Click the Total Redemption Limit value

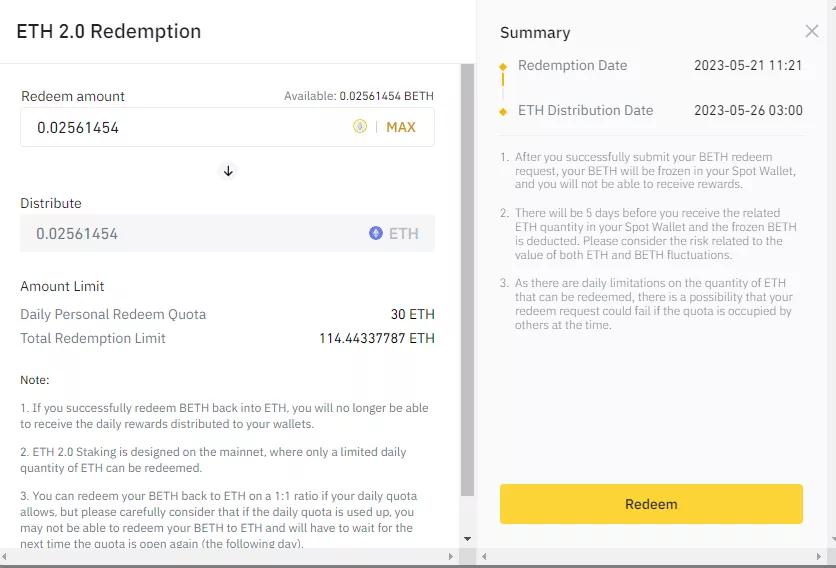click(377, 338)
